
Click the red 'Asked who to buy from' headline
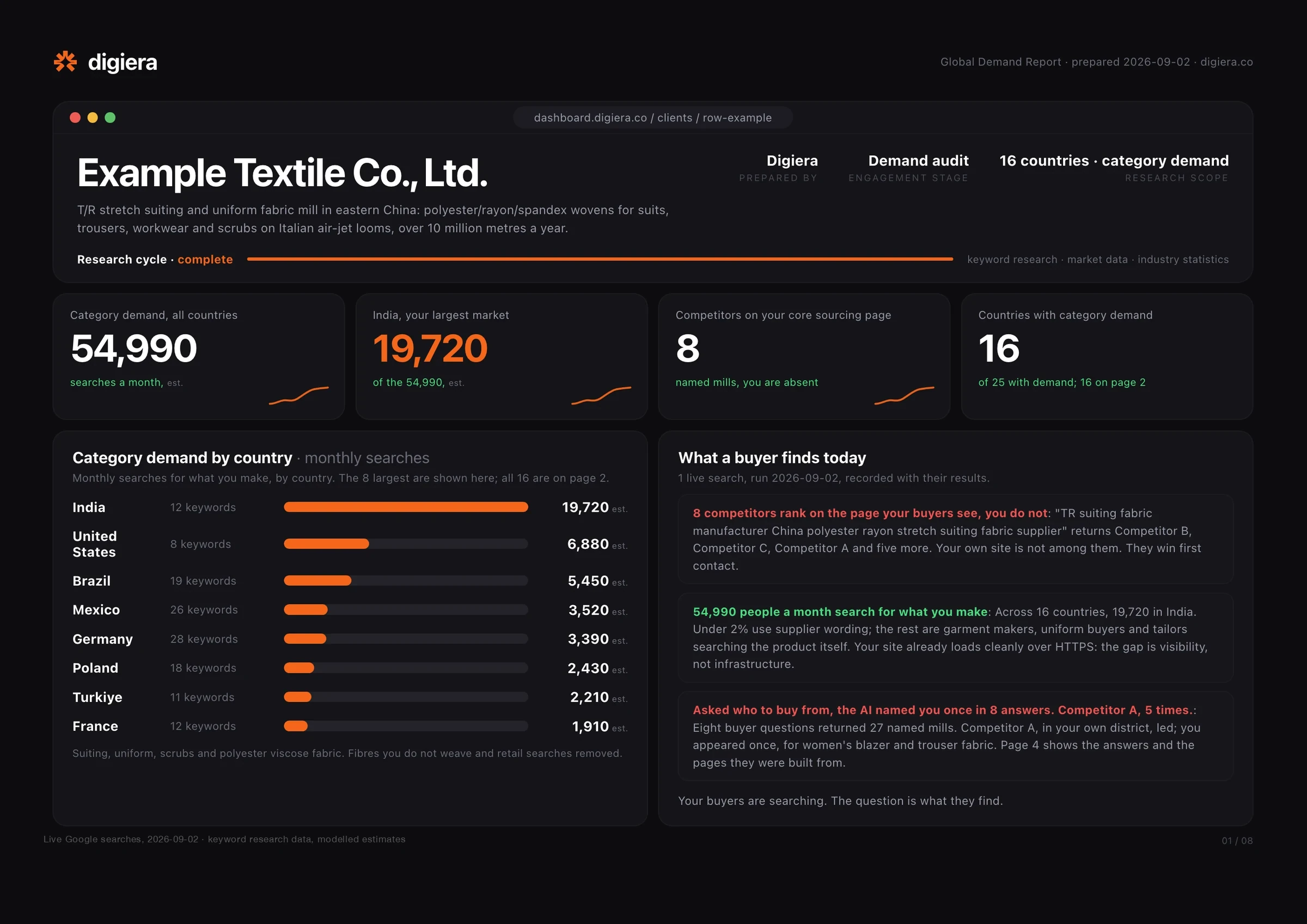[943, 710]
